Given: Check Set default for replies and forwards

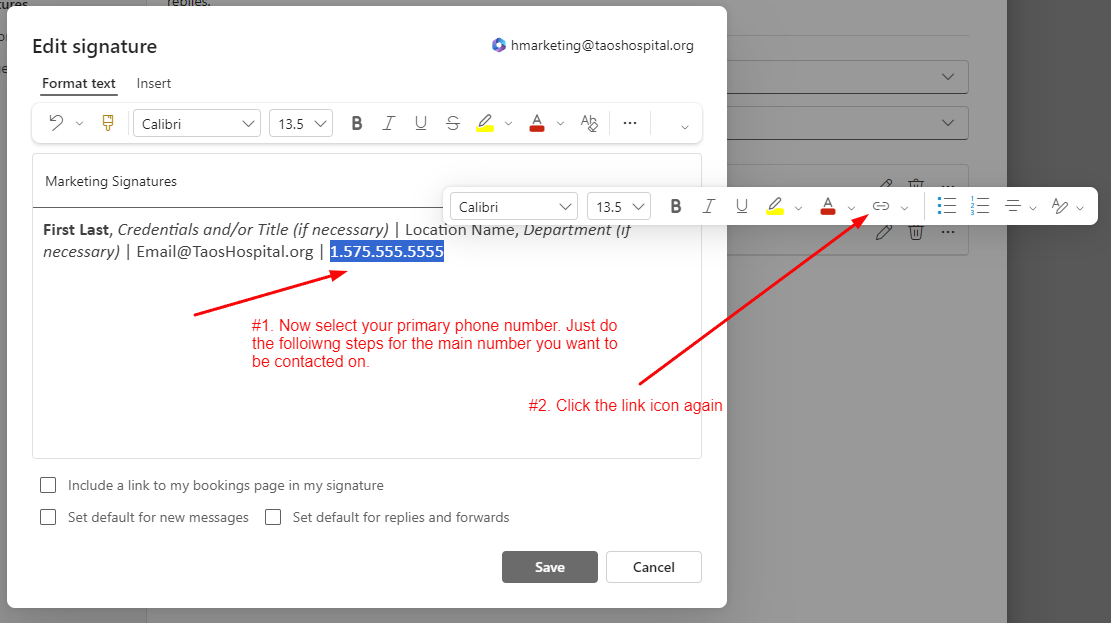Looking at the screenshot, I should click(273, 517).
